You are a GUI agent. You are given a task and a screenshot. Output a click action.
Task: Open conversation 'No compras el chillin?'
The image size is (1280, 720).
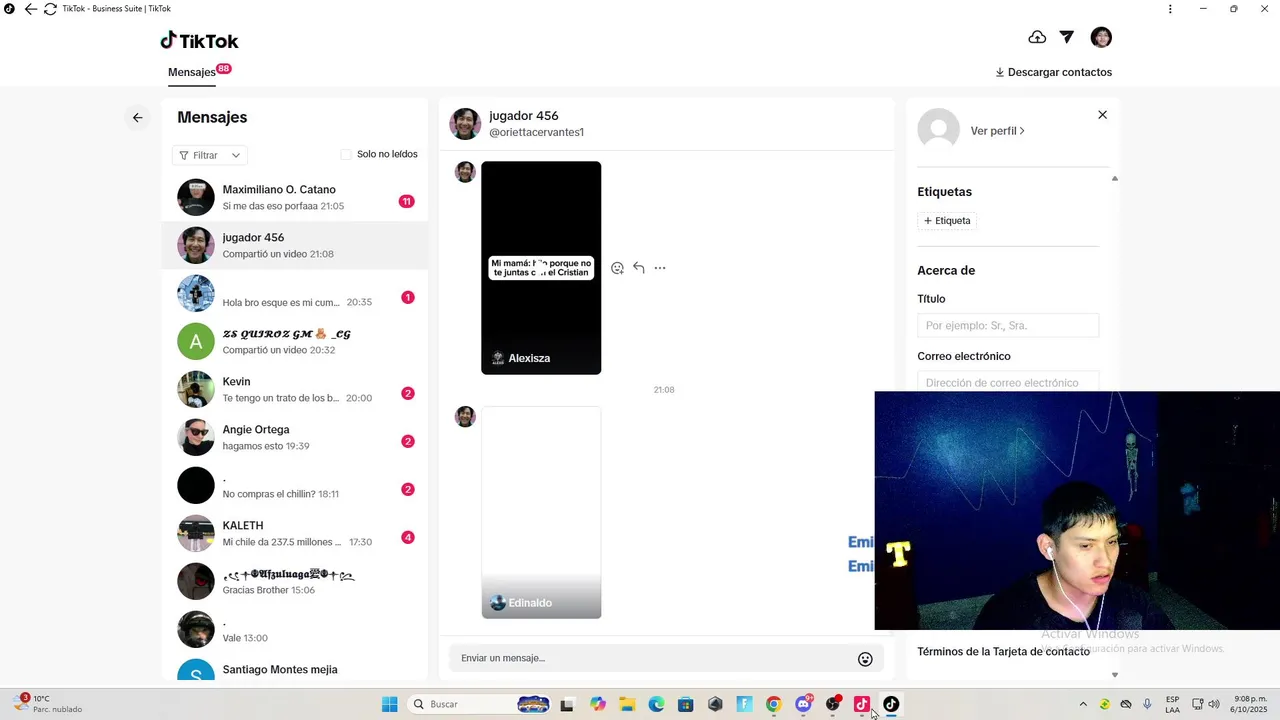point(295,485)
